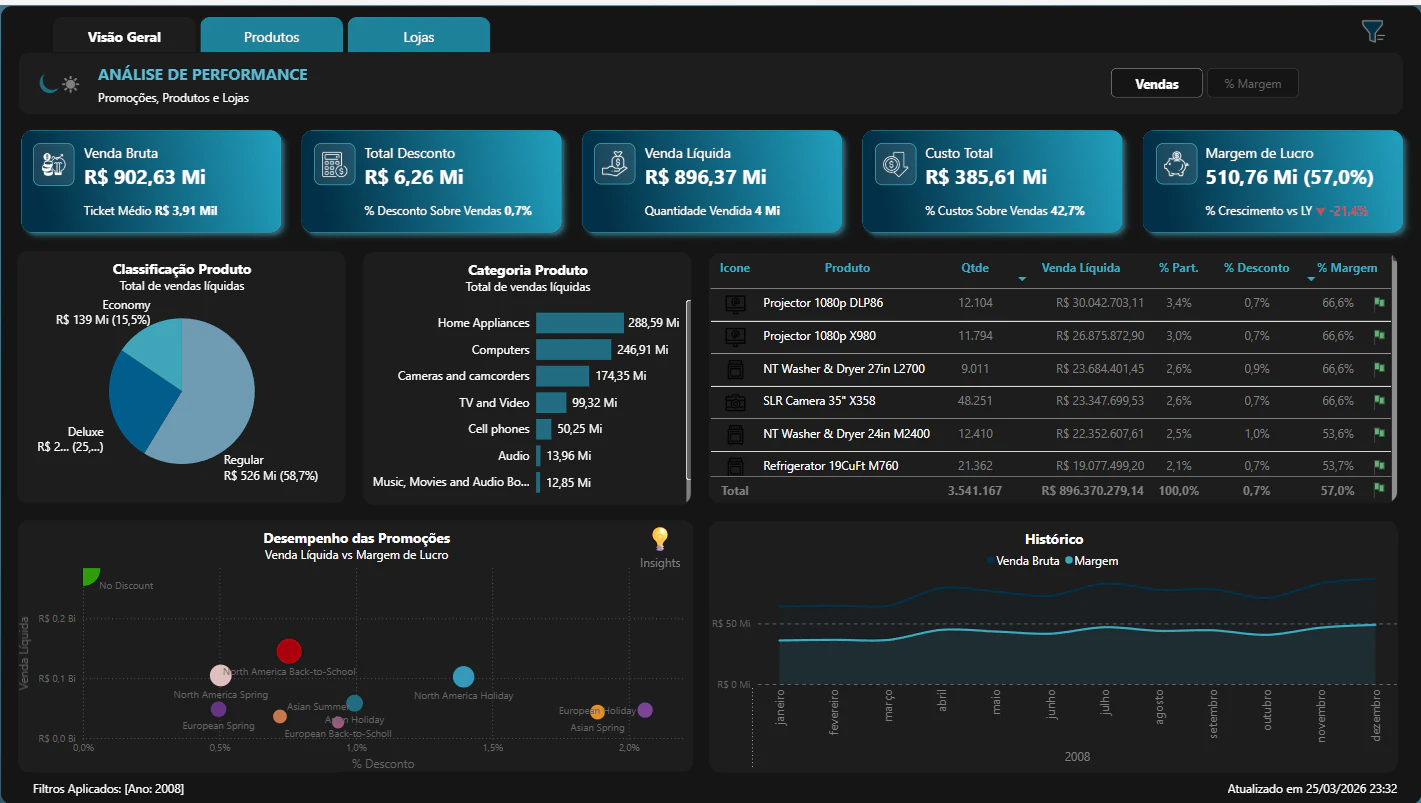1421x803 pixels.
Task: Sort table by Venda Líquida column header
Action: pos(1081,268)
